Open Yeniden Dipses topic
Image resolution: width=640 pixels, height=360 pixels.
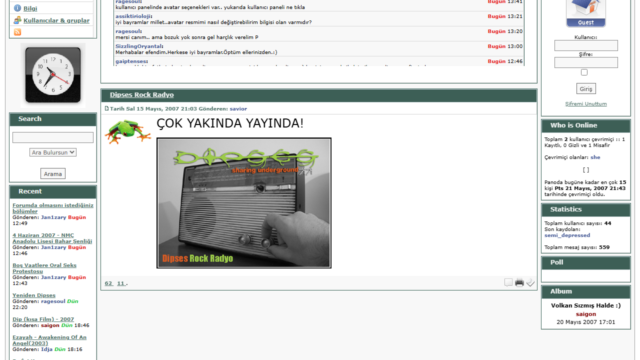coord(34,295)
